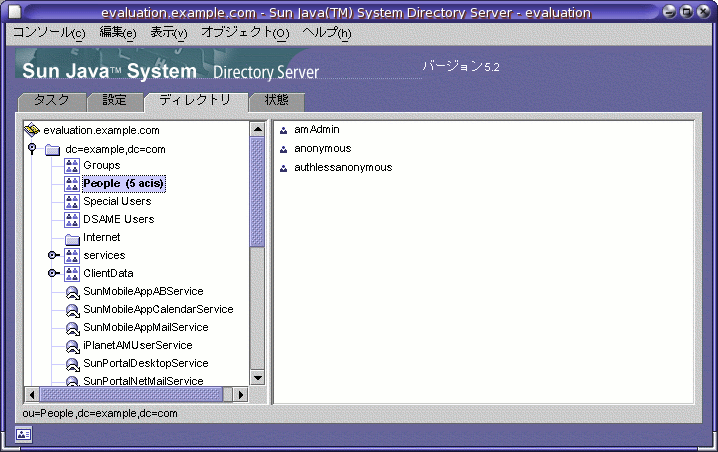
Task: Click the dc=example,dc=com folder icon
Action: pyautogui.click(x=53, y=149)
